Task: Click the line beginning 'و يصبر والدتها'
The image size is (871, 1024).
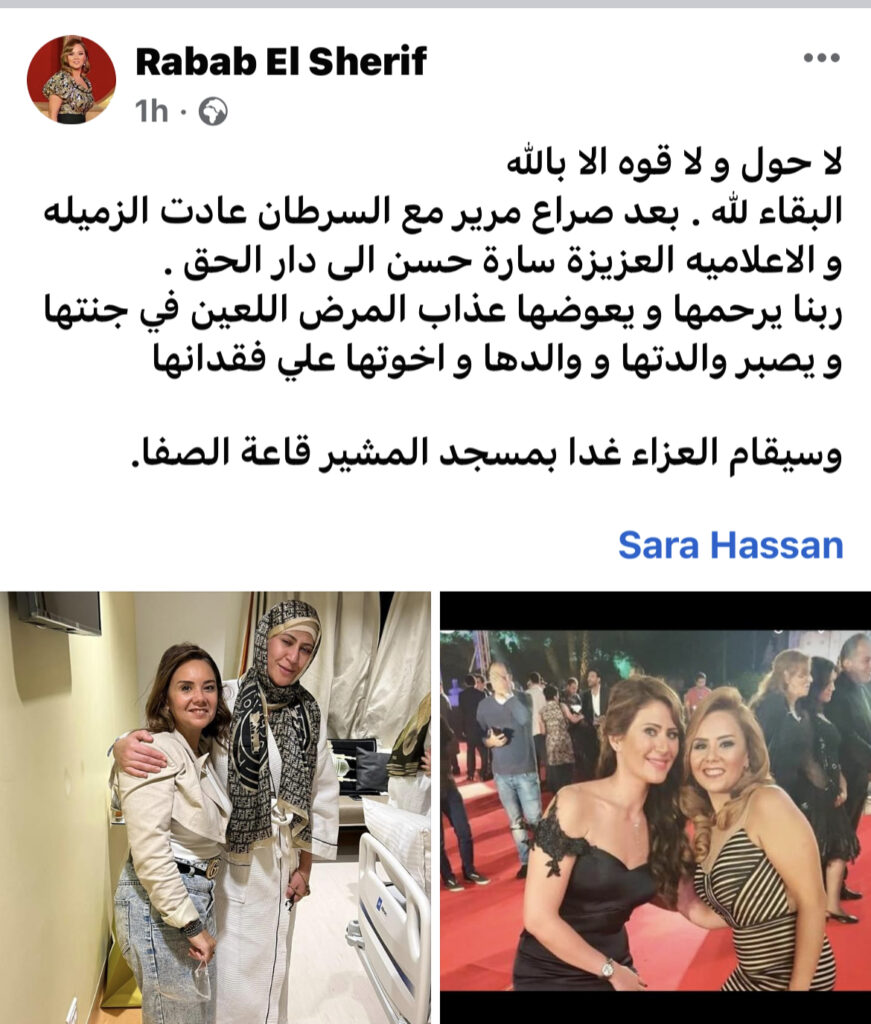Action: point(498,361)
